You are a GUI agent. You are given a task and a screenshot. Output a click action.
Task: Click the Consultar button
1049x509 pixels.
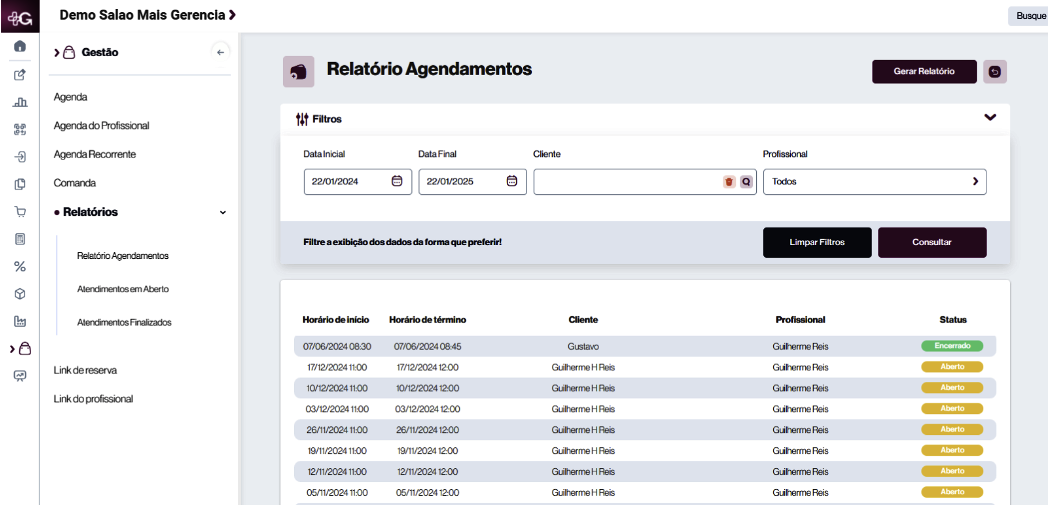point(932,243)
